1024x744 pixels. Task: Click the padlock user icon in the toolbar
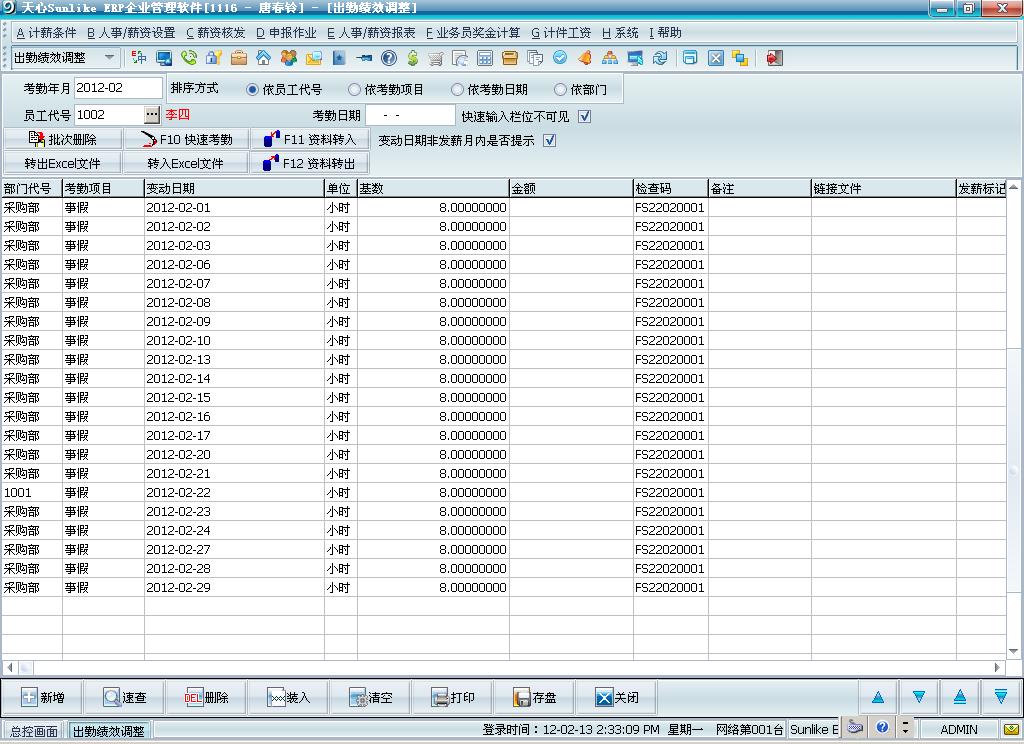(214, 58)
